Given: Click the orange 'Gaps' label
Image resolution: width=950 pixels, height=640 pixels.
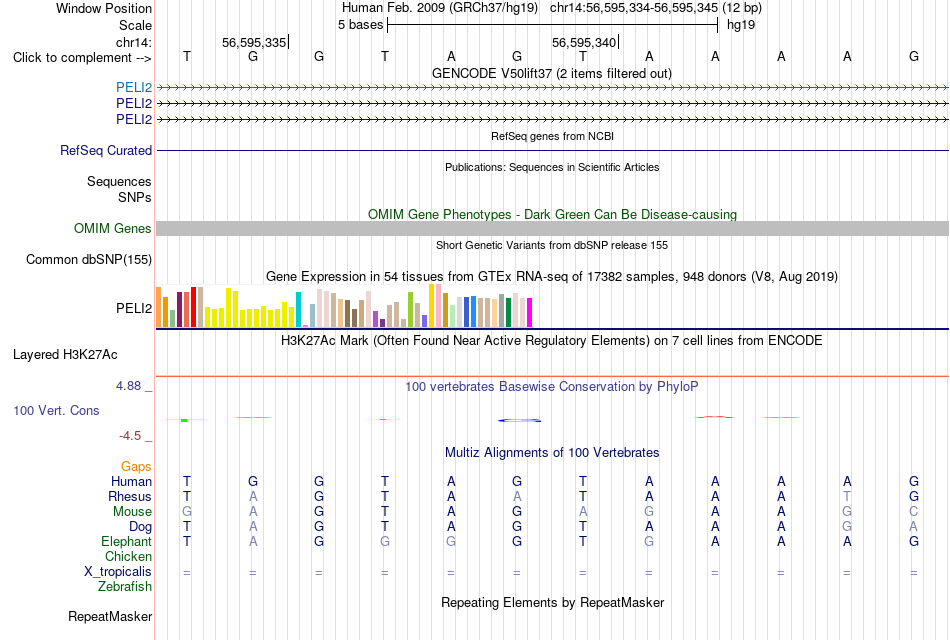Looking at the screenshot, I should pos(136,467).
